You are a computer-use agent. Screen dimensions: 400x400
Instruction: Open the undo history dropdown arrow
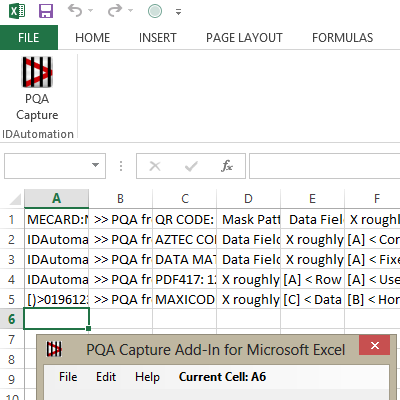(90, 11)
